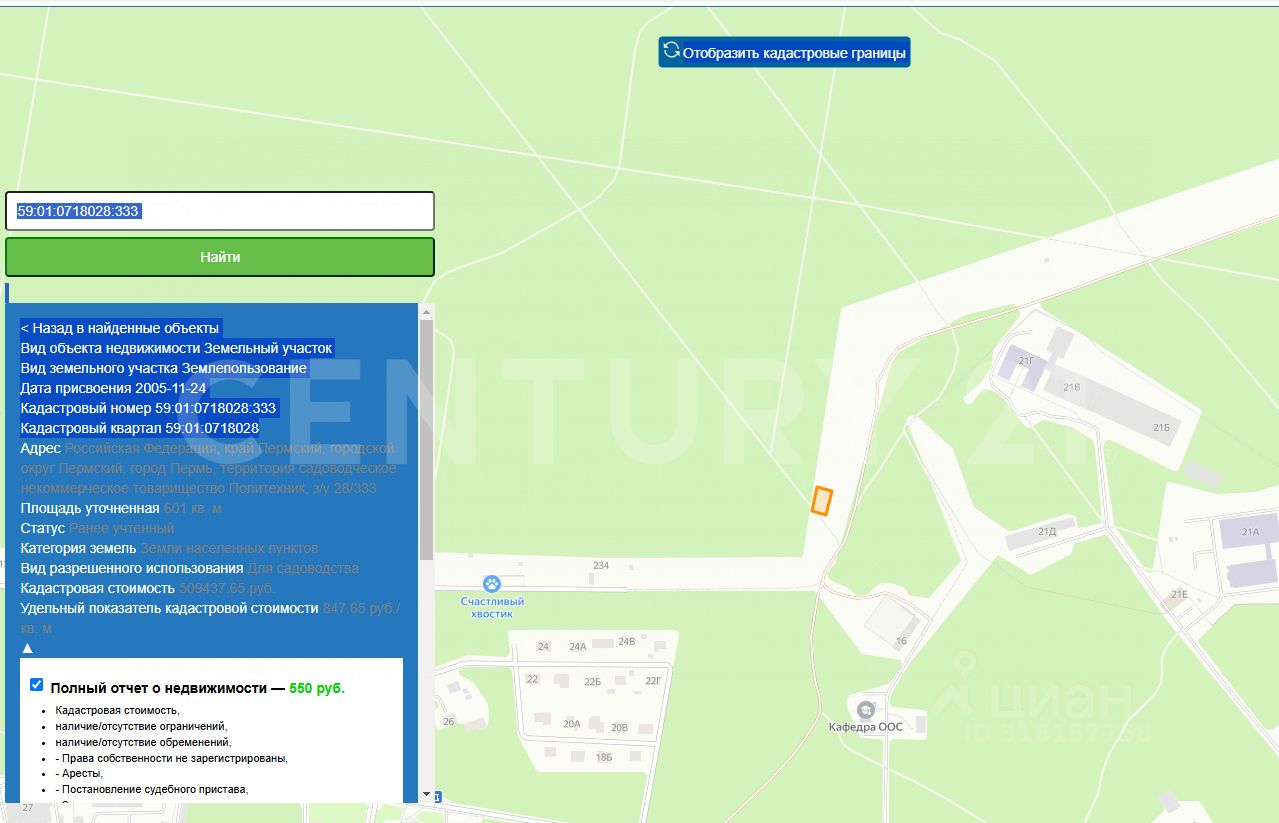This screenshot has height=823, width=1279.
Task: Click the cadastral number search field
Action: (220, 211)
